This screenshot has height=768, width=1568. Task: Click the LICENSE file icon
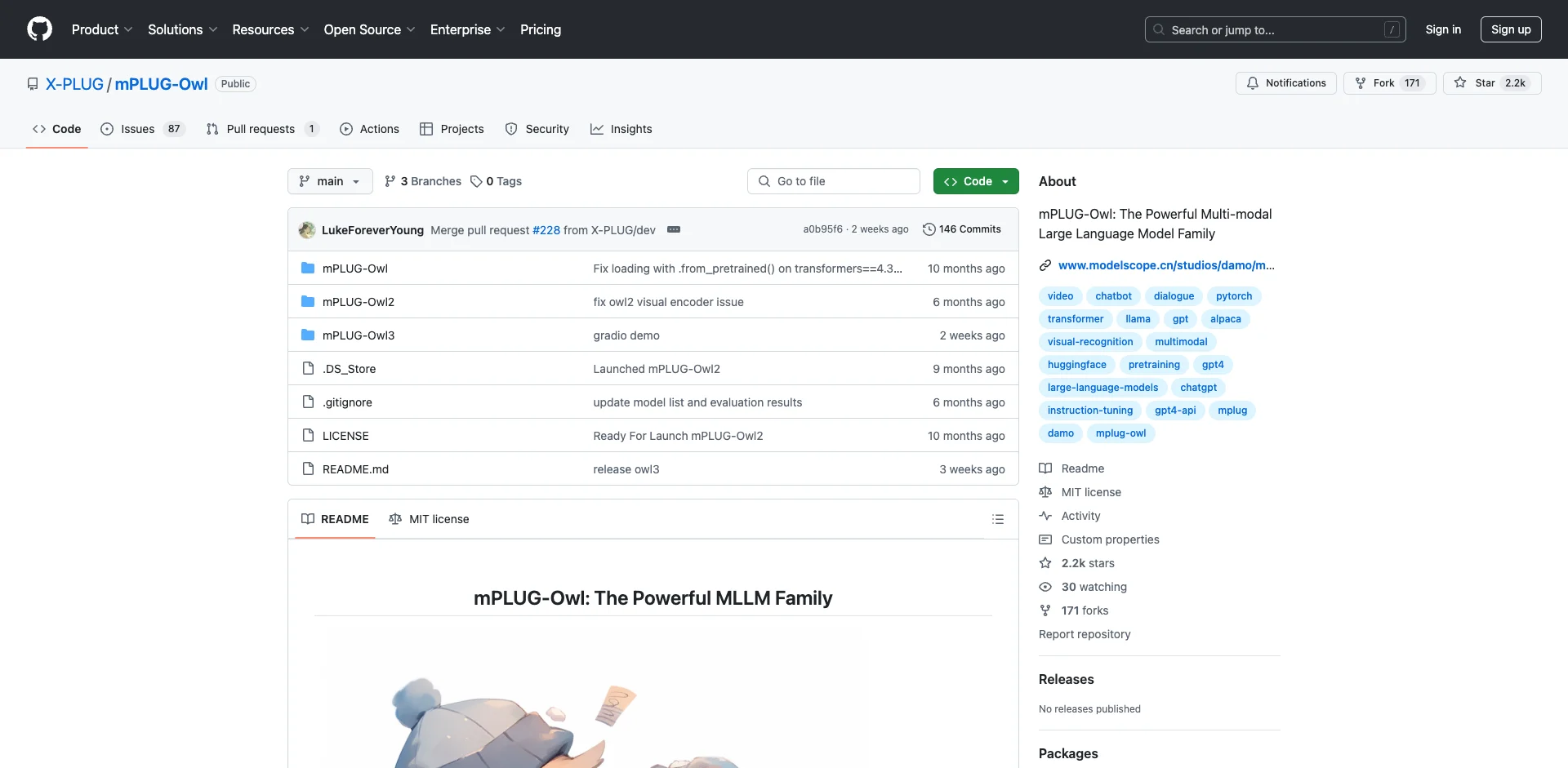[308, 436]
